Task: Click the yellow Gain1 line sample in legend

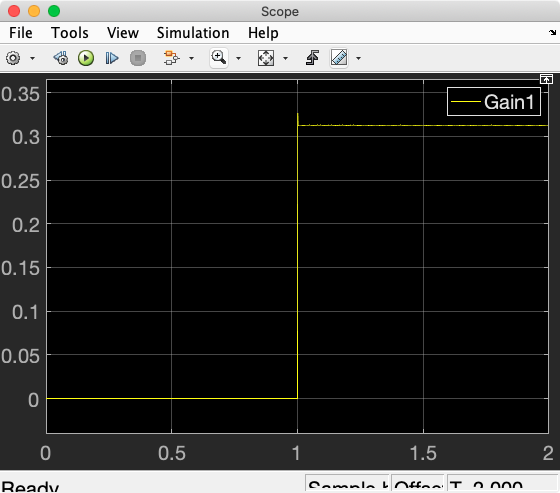Action: (466, 102)
